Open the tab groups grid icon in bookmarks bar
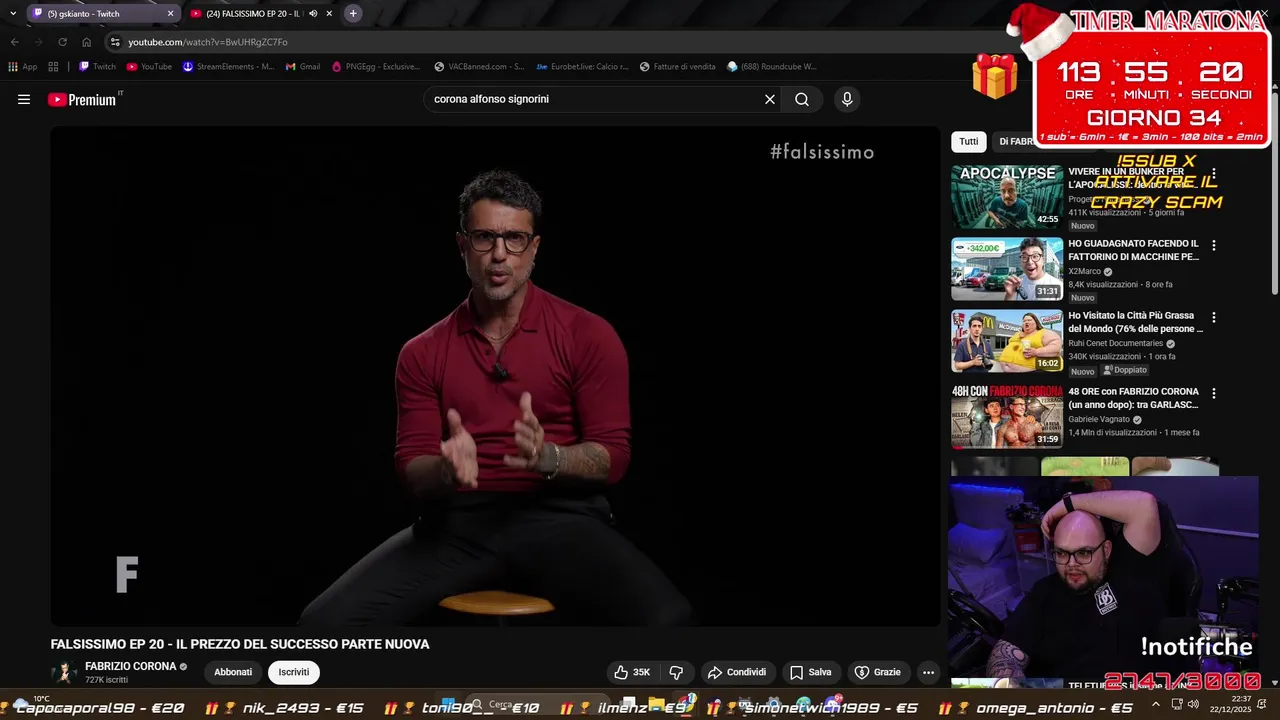The height and width of the screenshot is (720, 1280). pyautogui.click(x=53, y=67)
